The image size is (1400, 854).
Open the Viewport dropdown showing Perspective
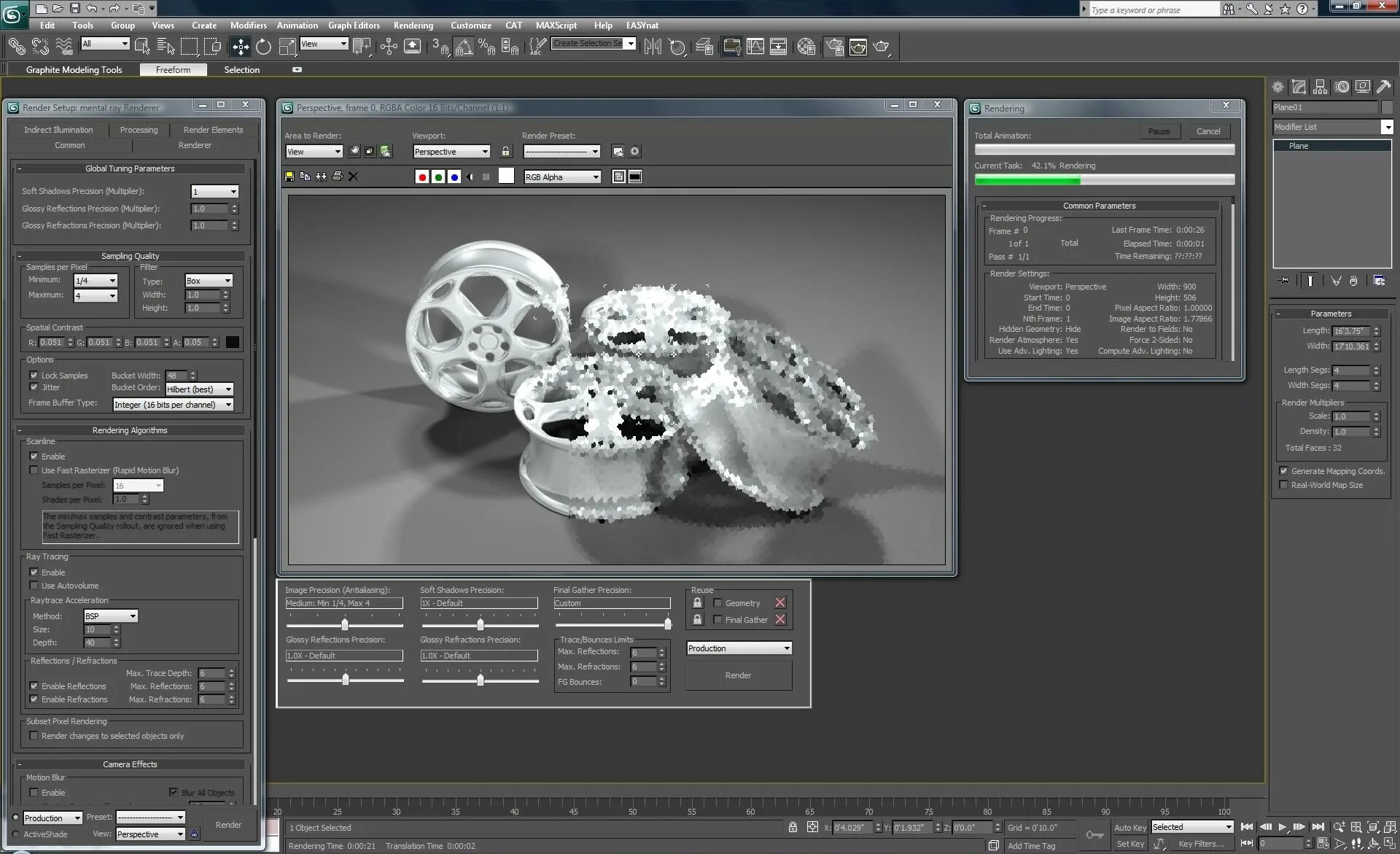(486, 151)
